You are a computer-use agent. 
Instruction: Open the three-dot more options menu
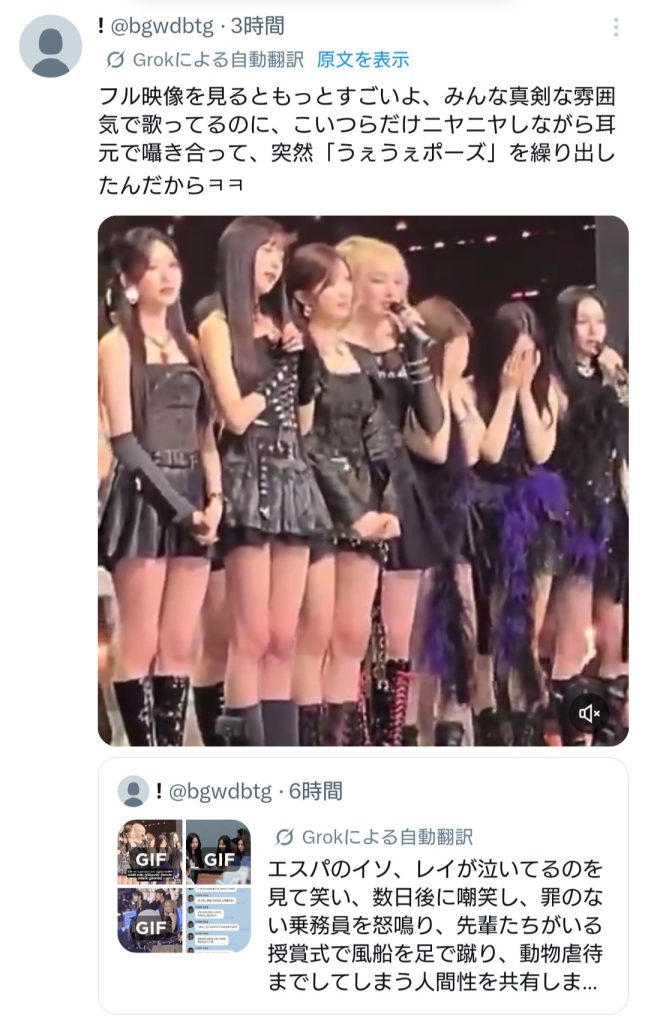coord(615,27)
